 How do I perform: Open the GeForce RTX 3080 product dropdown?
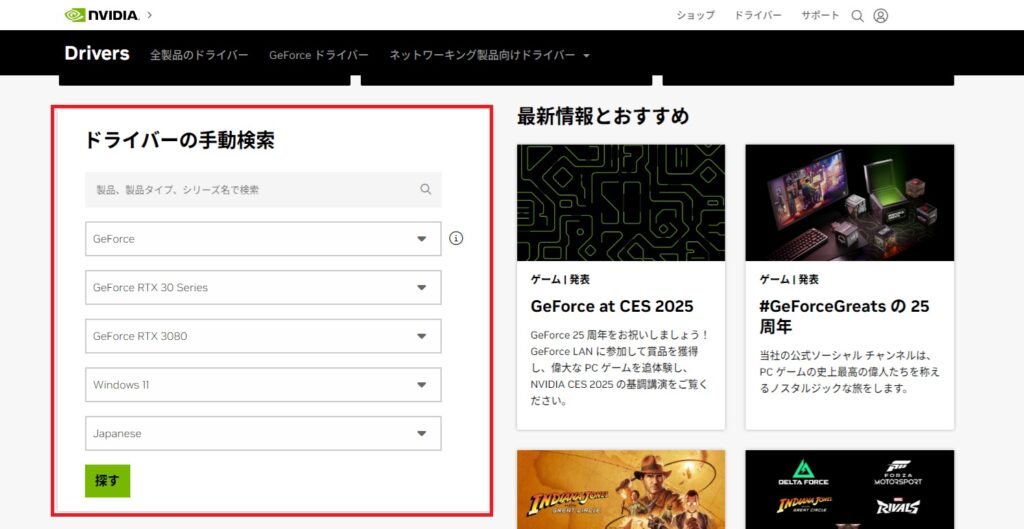pos(263,336)
